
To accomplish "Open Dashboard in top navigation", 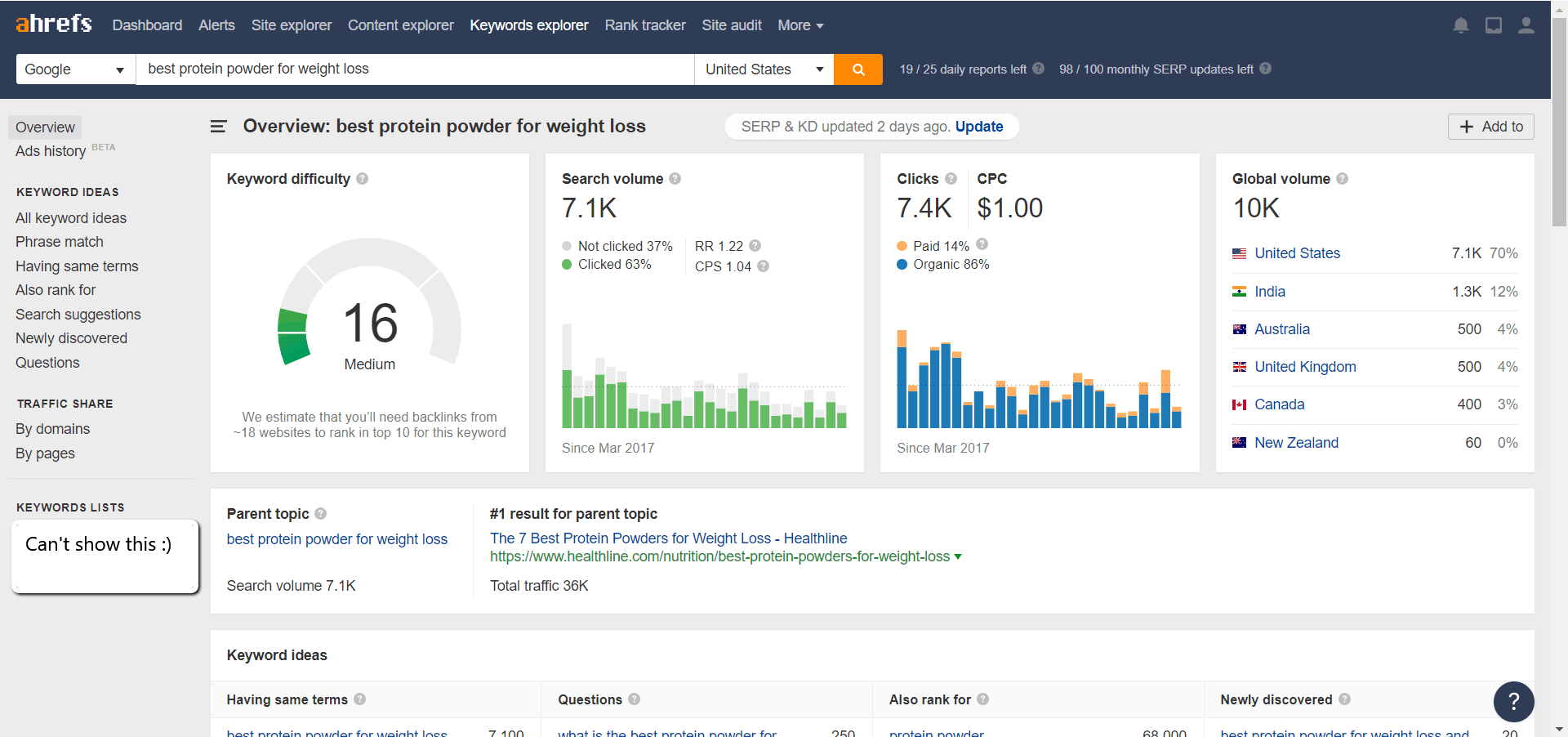I will coord(147,25).
